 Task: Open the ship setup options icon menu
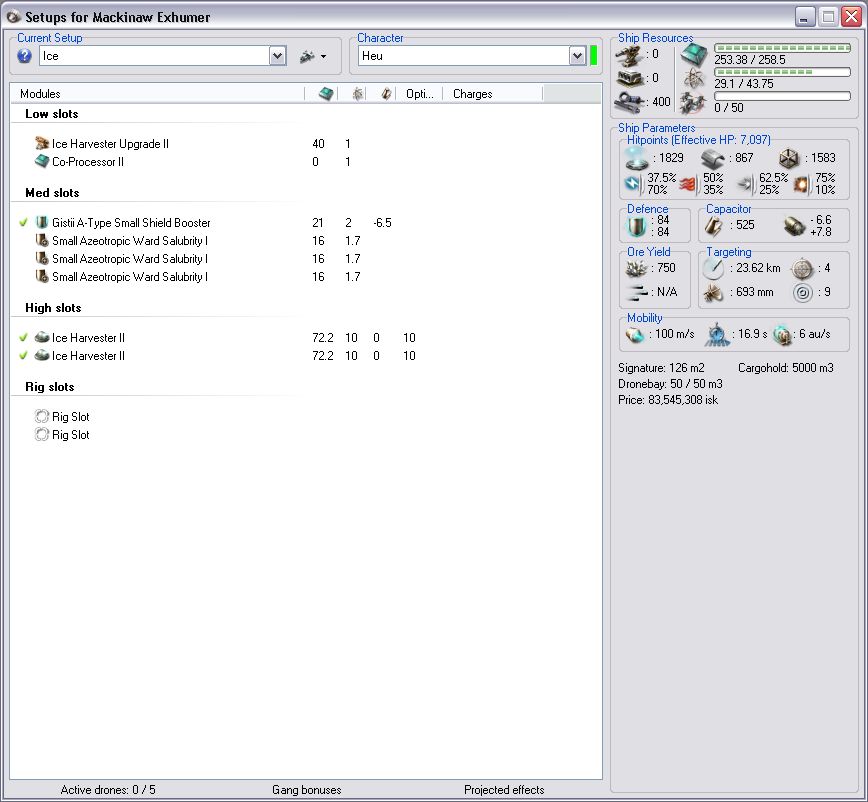(x=313, y=56)
